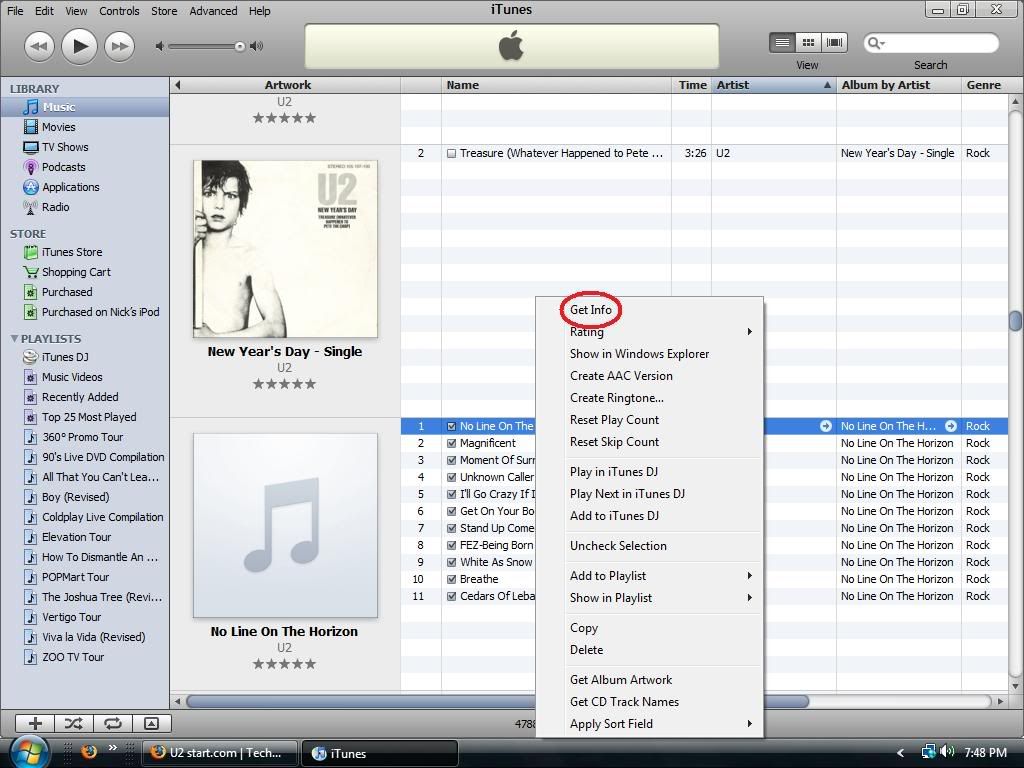This screenshot has width=1024, height=768.
Task: Select Show in Windows Explorer
Action: click(639, 354)
